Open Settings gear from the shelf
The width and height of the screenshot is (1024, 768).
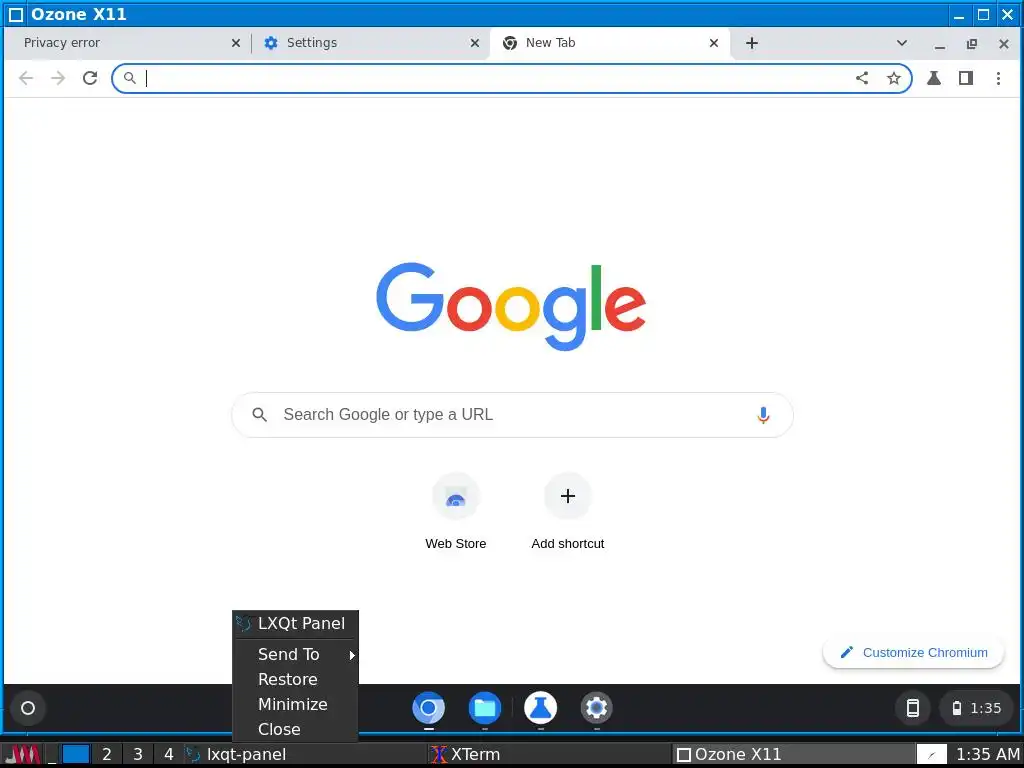point(596,708)
